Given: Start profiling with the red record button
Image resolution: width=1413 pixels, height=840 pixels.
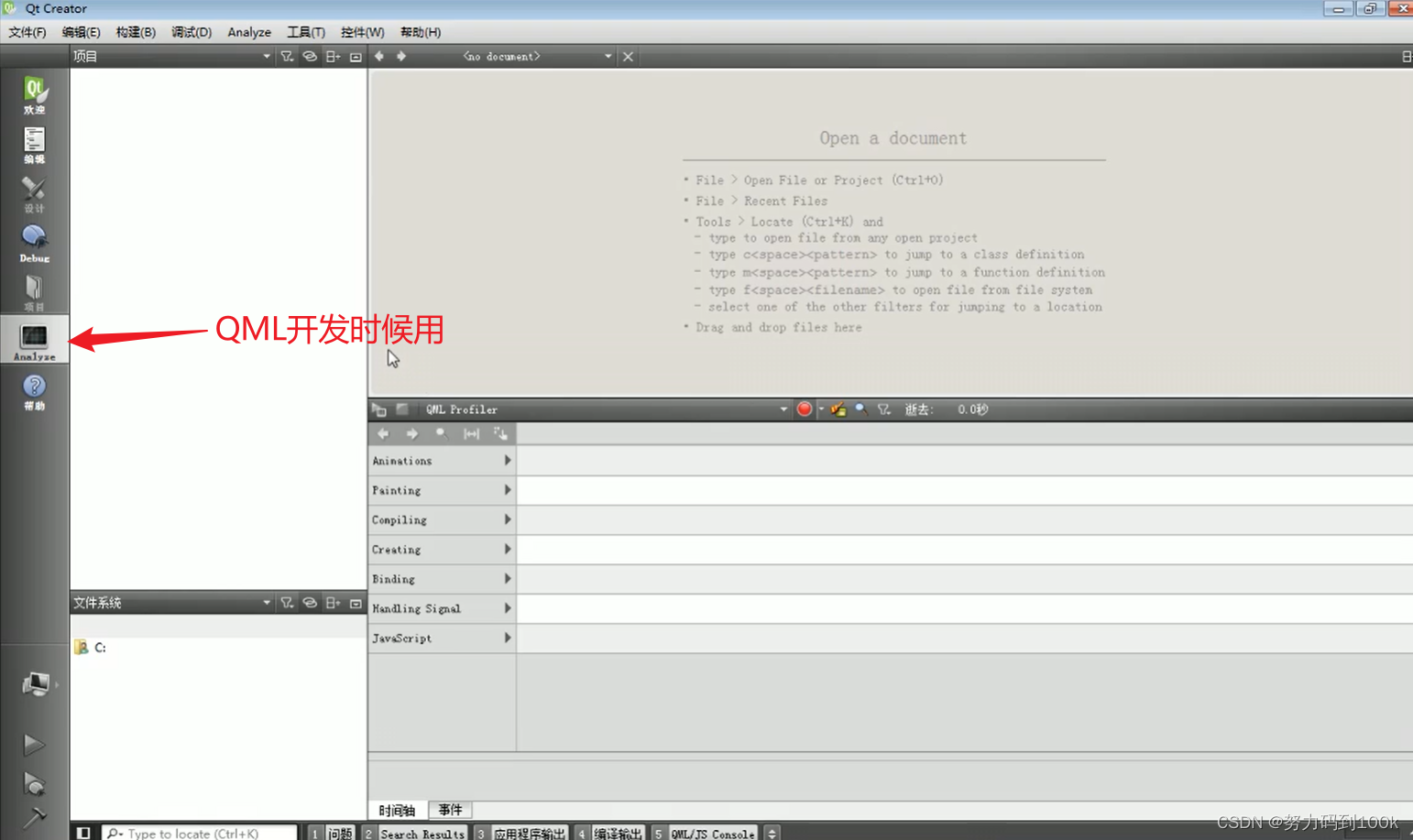Looking at the screenshot, I should (x=804, y=409).
